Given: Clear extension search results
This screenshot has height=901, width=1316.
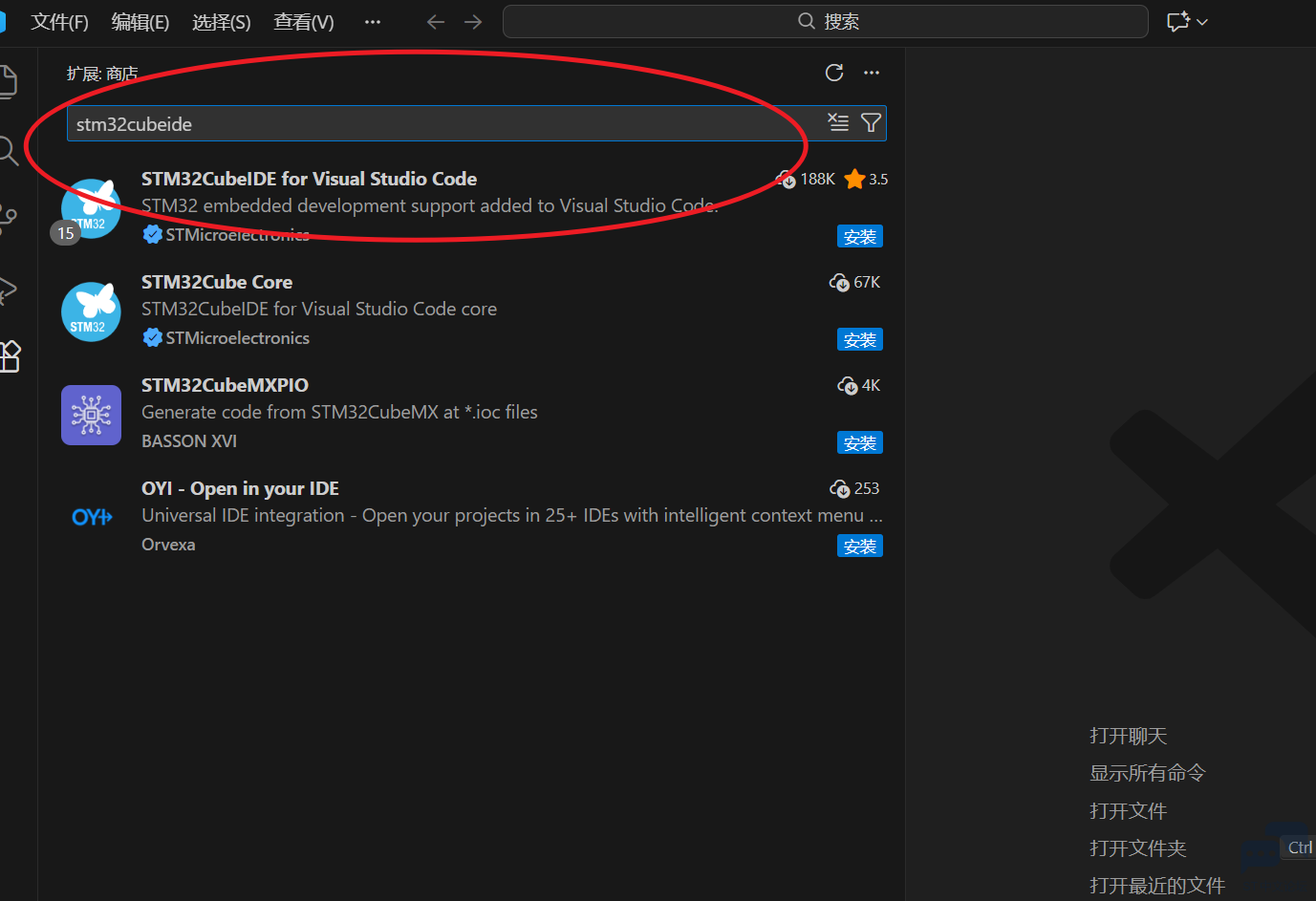Looking at the screenshot, I should (x=838, y=122).
